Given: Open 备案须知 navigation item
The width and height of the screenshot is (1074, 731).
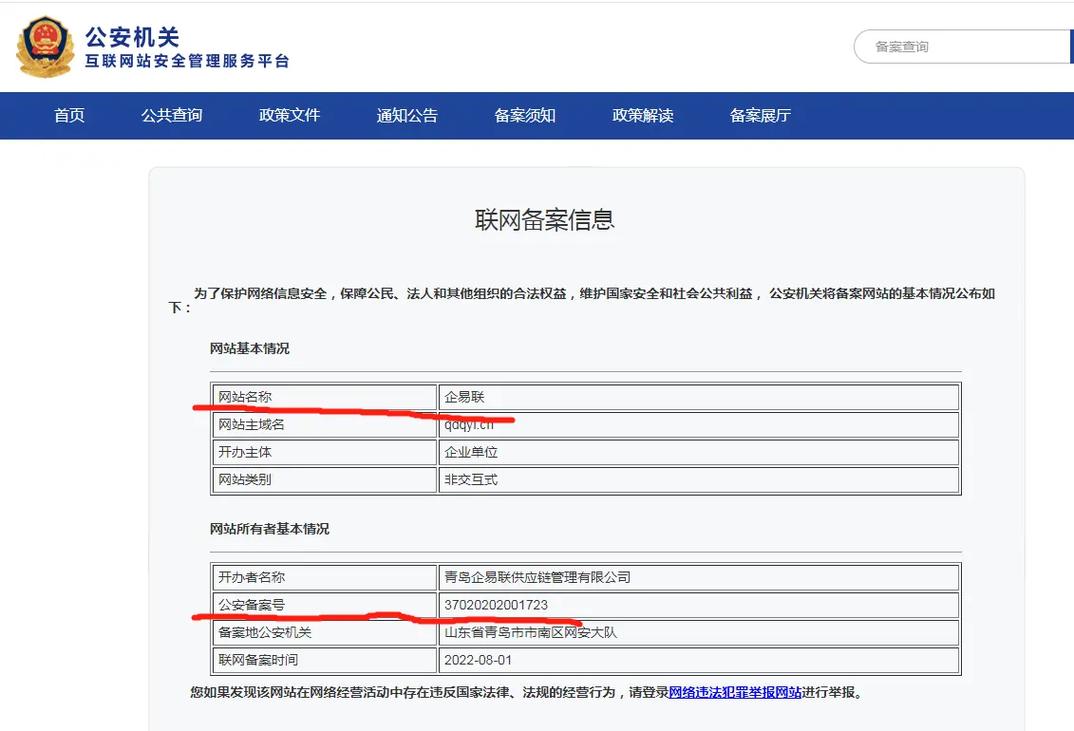Looking at the screenshot, I should pyautogui.click(x=525, y=115).
